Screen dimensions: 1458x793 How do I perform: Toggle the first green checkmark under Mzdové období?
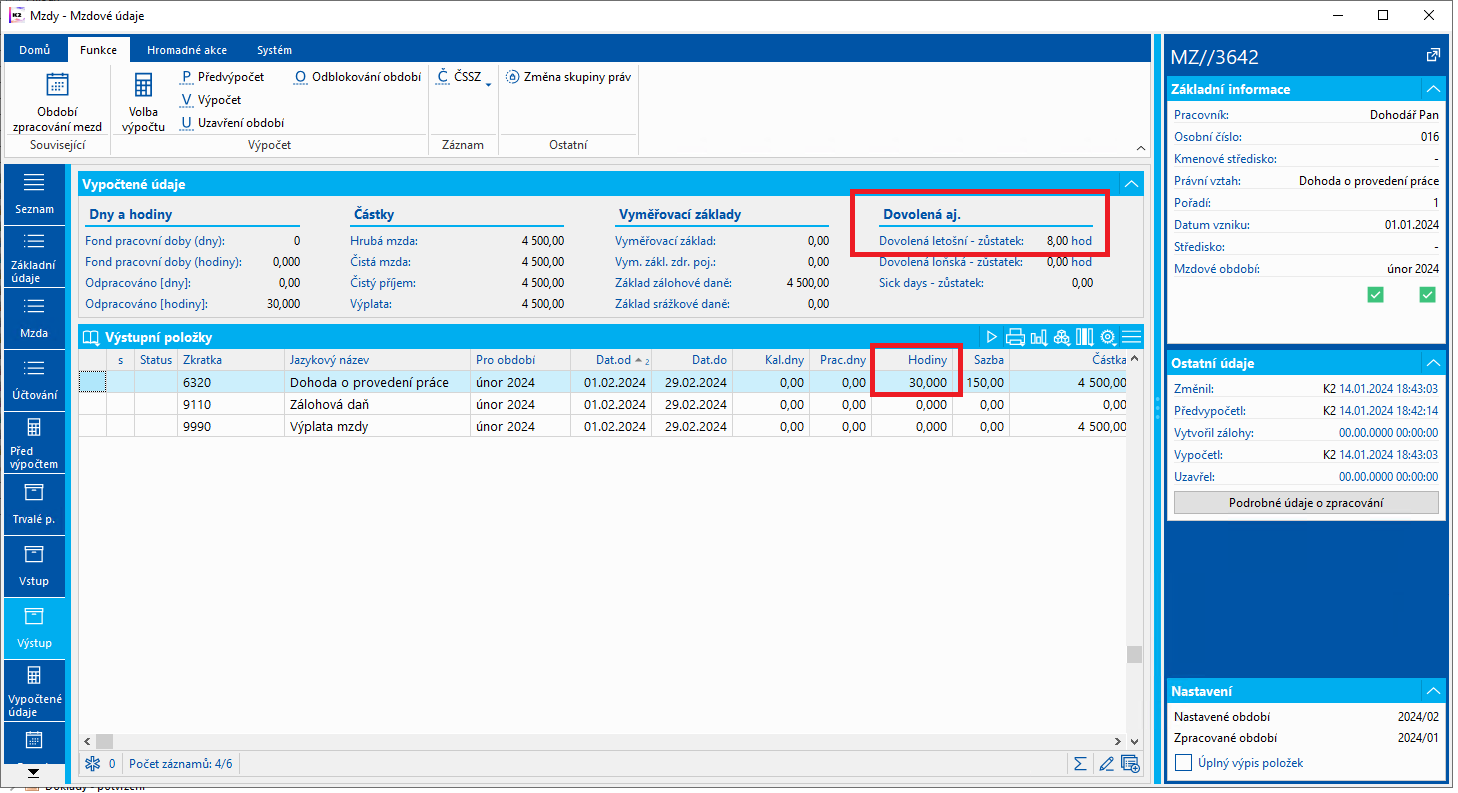point(1375,294)
